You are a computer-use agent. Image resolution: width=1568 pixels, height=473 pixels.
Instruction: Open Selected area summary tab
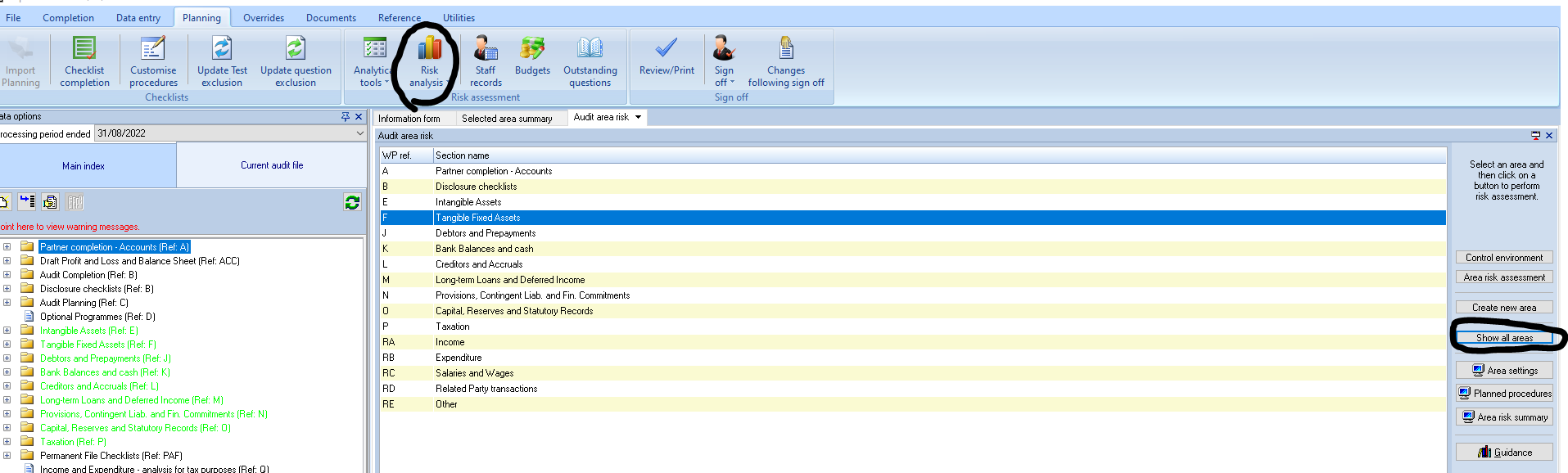tap(507, 119)
